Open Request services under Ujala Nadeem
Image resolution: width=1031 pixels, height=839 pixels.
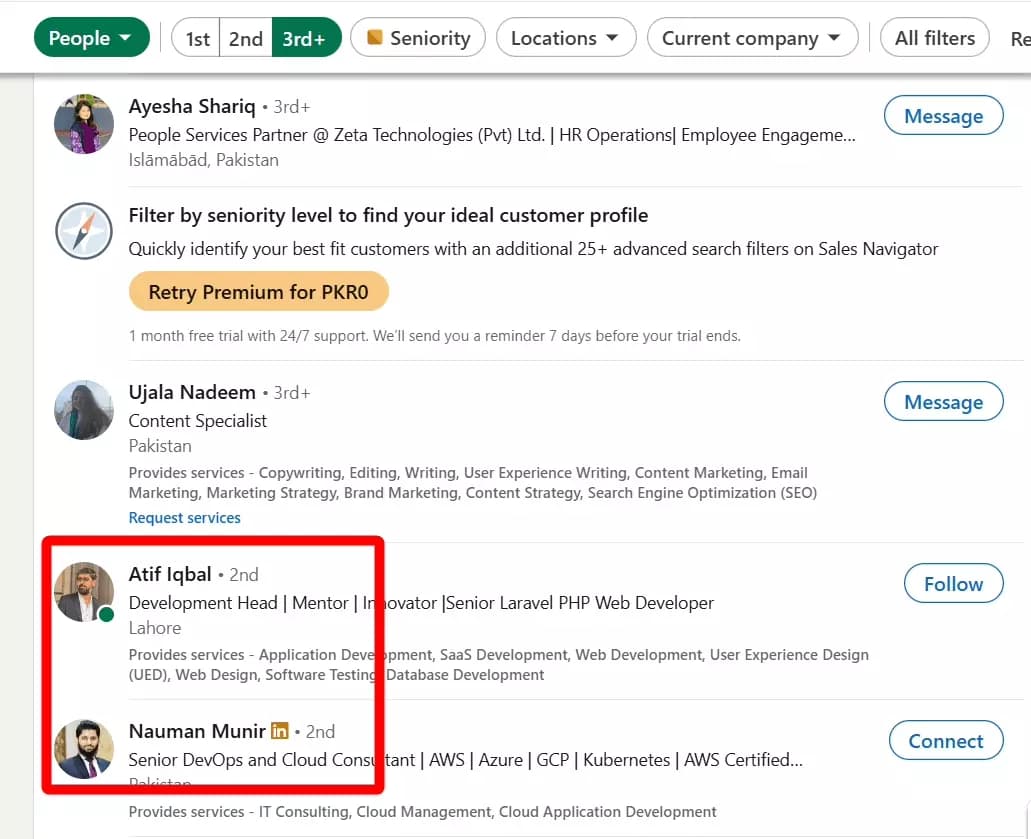[184, 517]
